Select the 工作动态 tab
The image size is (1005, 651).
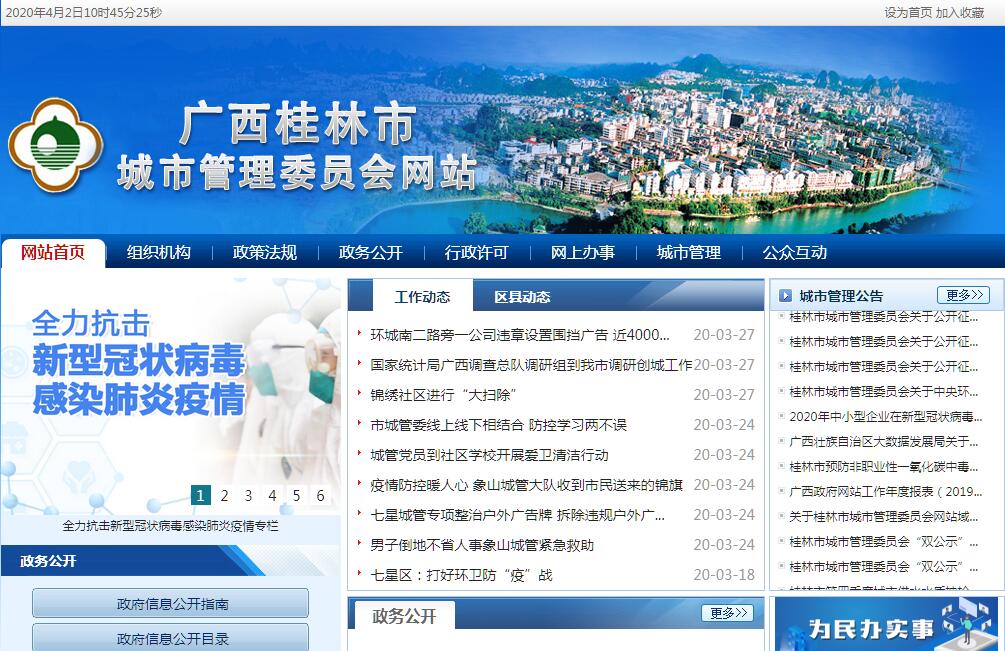point(422,297)
